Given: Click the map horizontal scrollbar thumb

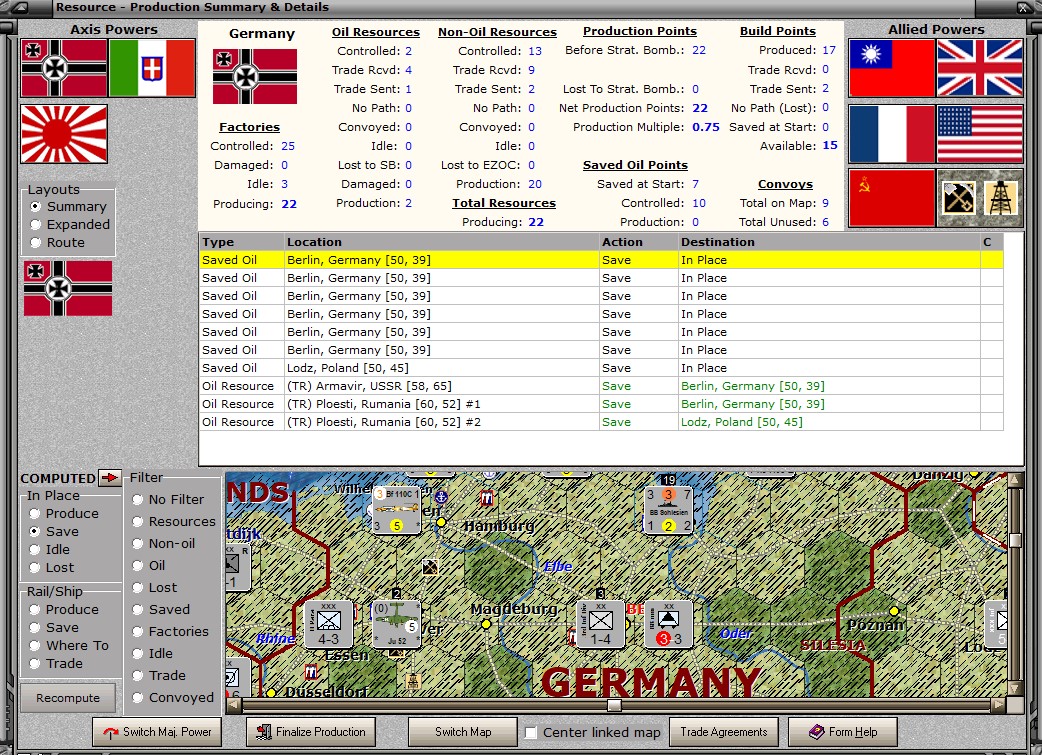Looking at the screenshot, I should (x=615, y=705).
